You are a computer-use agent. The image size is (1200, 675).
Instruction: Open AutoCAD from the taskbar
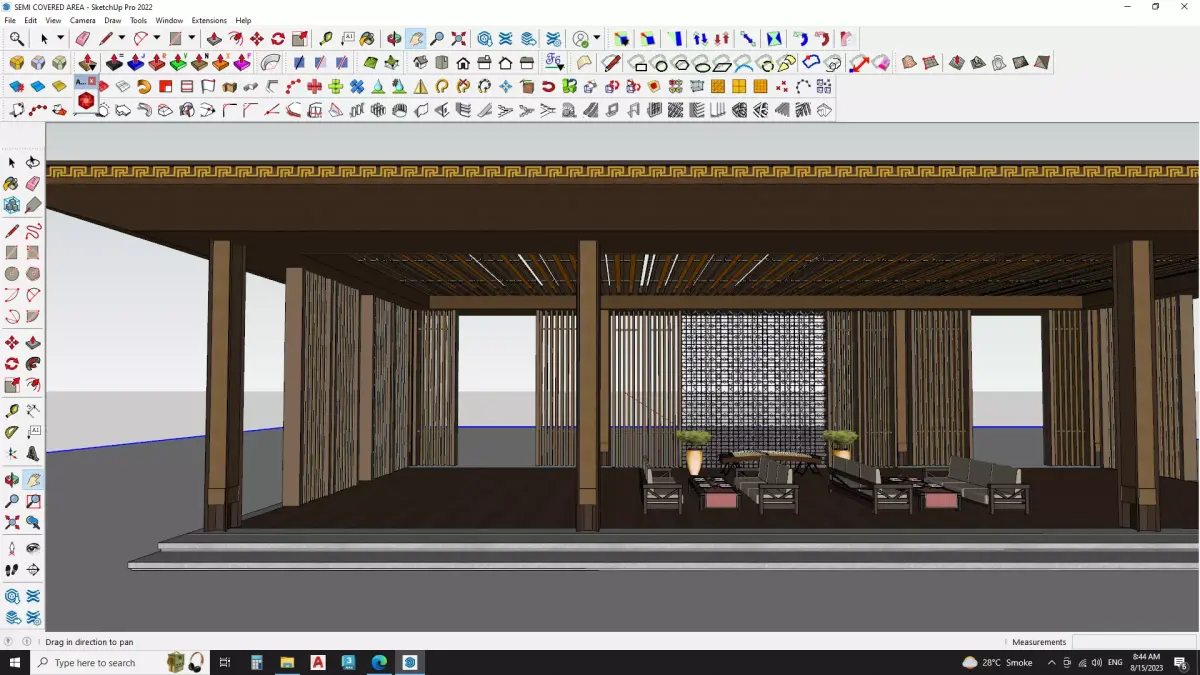pos(318,662)
